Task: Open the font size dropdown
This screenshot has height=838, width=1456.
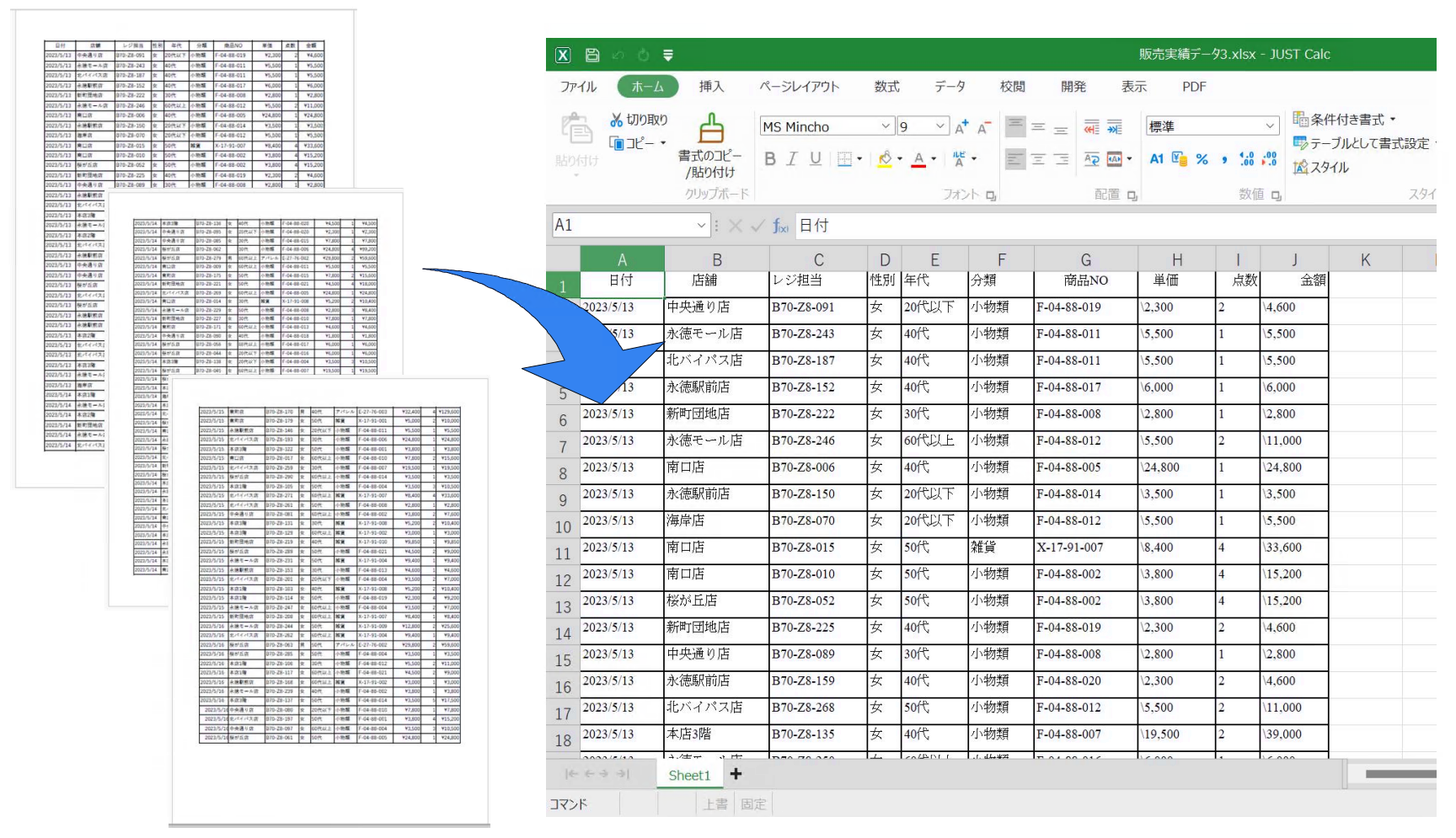Action: (941, 126)
